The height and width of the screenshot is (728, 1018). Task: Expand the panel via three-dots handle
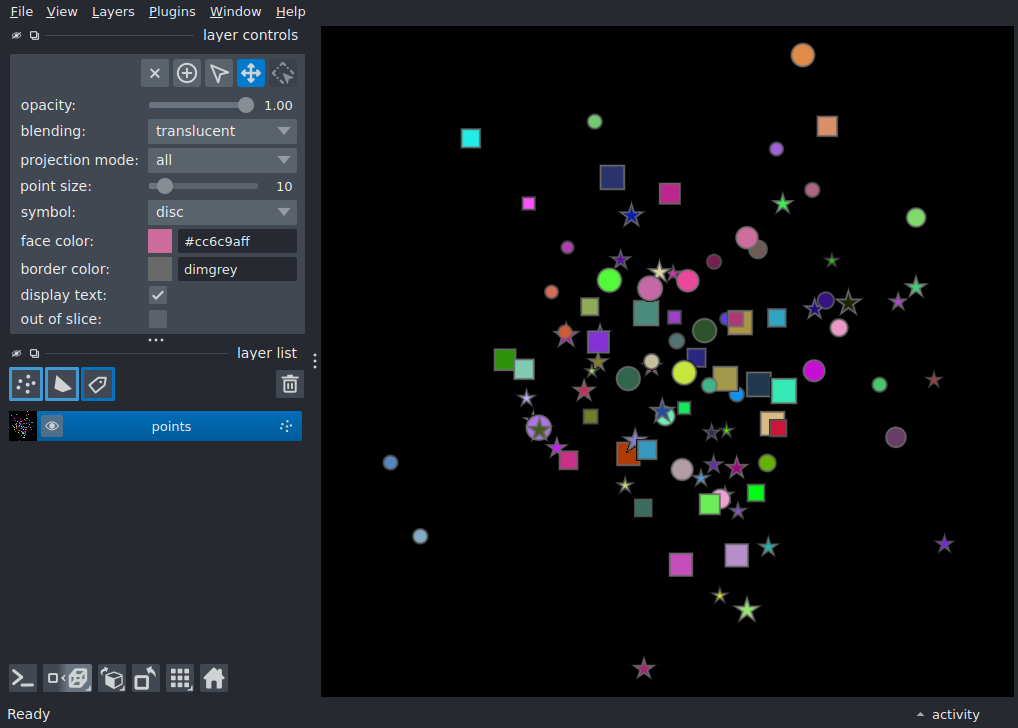(156, 340)
